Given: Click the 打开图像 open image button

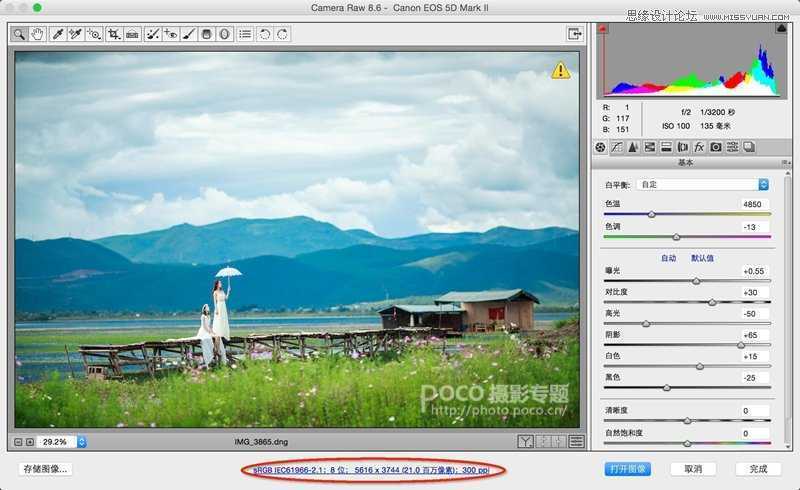Looking at the screenshot, I should [x=628, y=469].
